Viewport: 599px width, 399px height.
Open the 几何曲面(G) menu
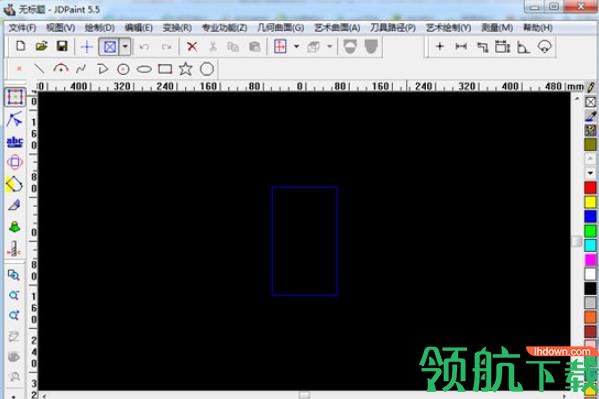tap(281, 28)
